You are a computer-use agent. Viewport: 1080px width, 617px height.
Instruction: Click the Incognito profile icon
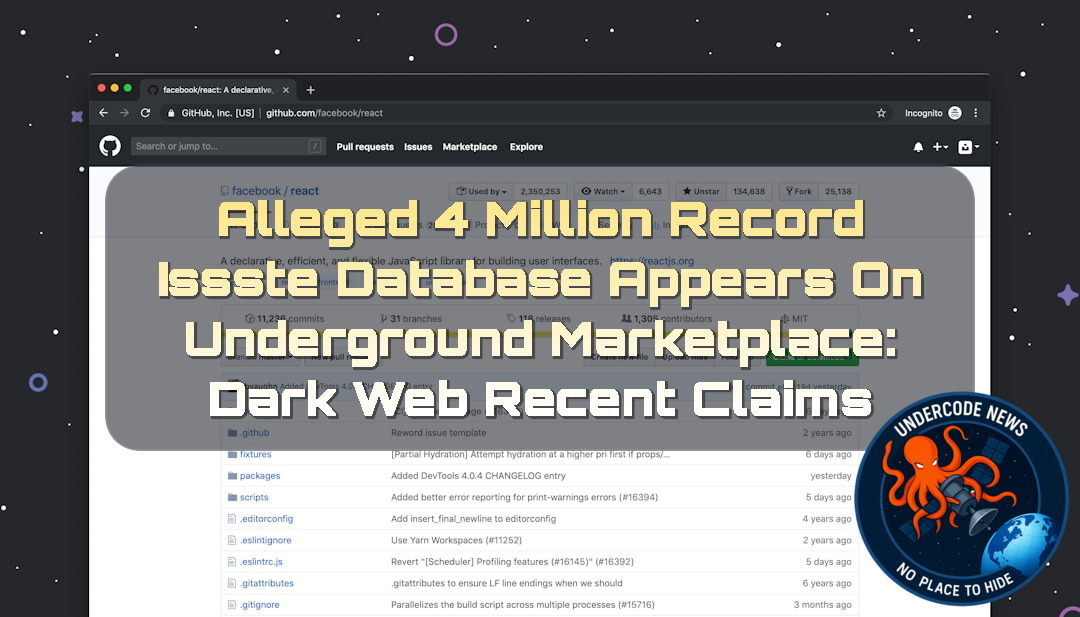(x=955, y=113)
